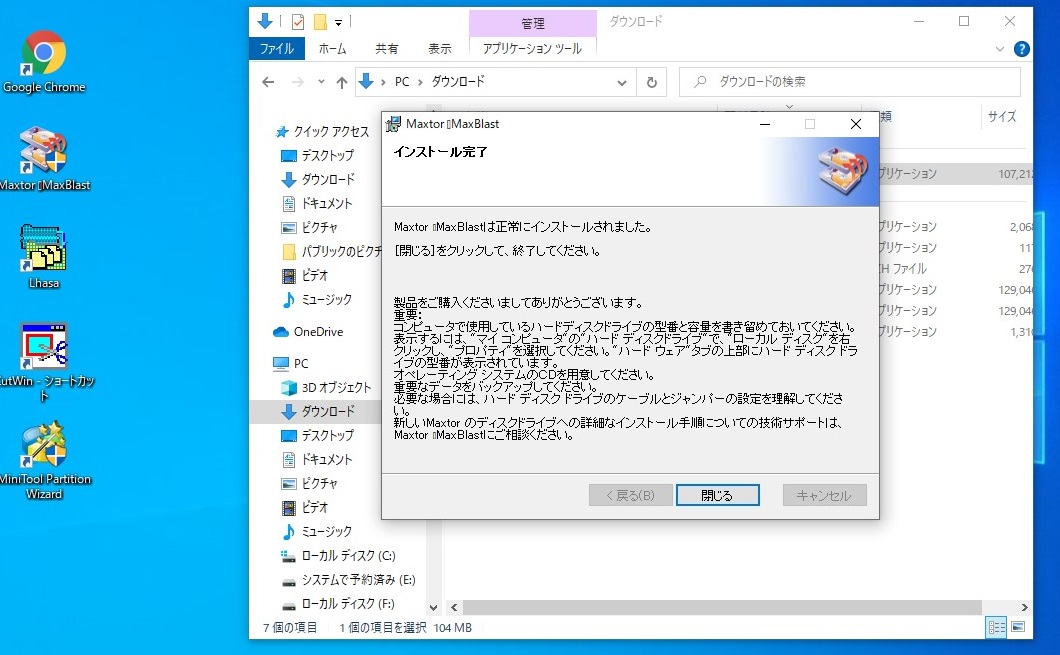Open Maxtor MaxBlast desktop shortcut
1060x655 pixels.
45,160
